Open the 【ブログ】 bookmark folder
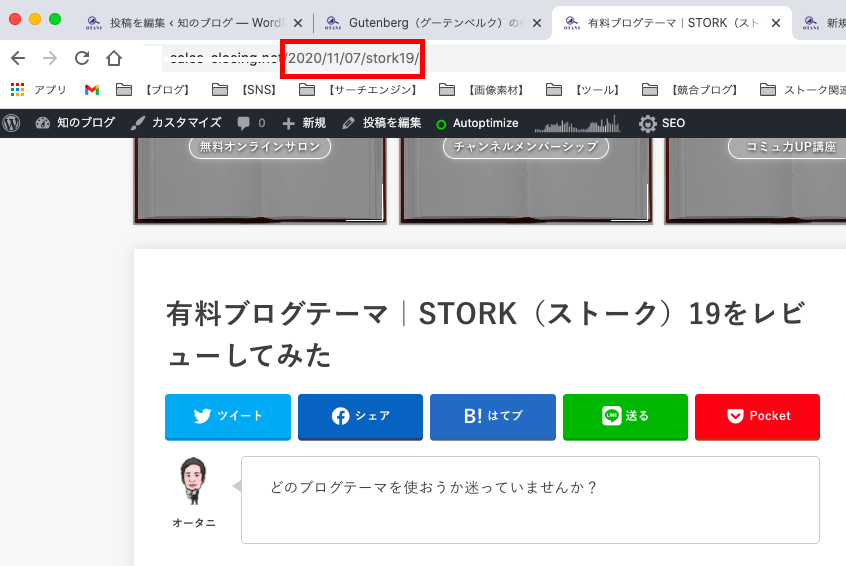 (153, 90)
